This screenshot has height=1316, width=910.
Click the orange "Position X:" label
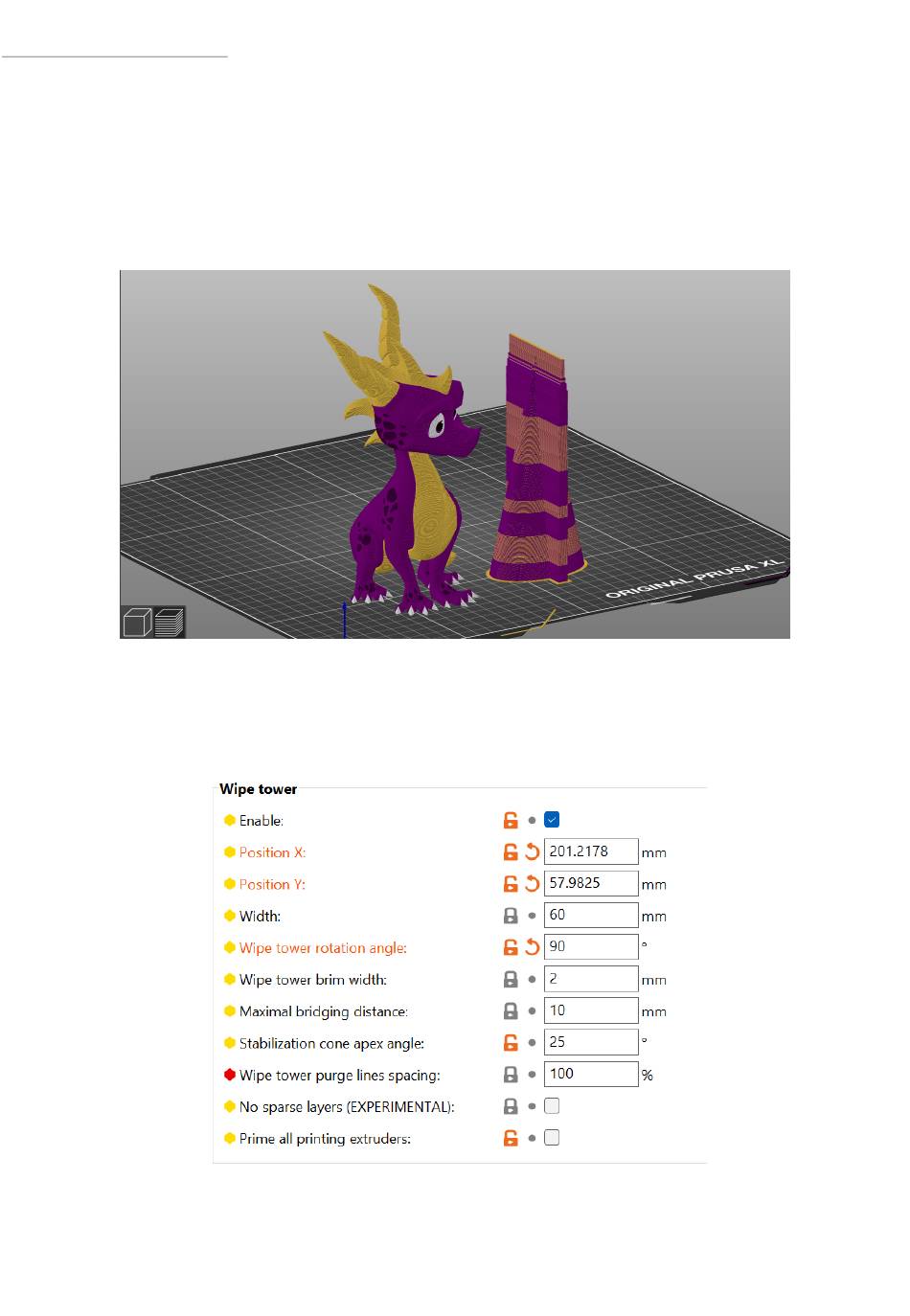click(x=272, y=852)
